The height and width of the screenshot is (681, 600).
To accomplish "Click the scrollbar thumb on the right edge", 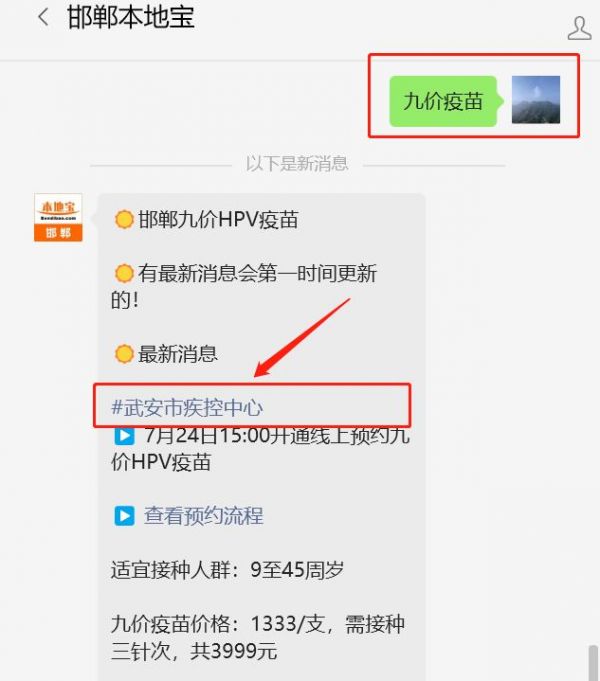I will [593, 663].
